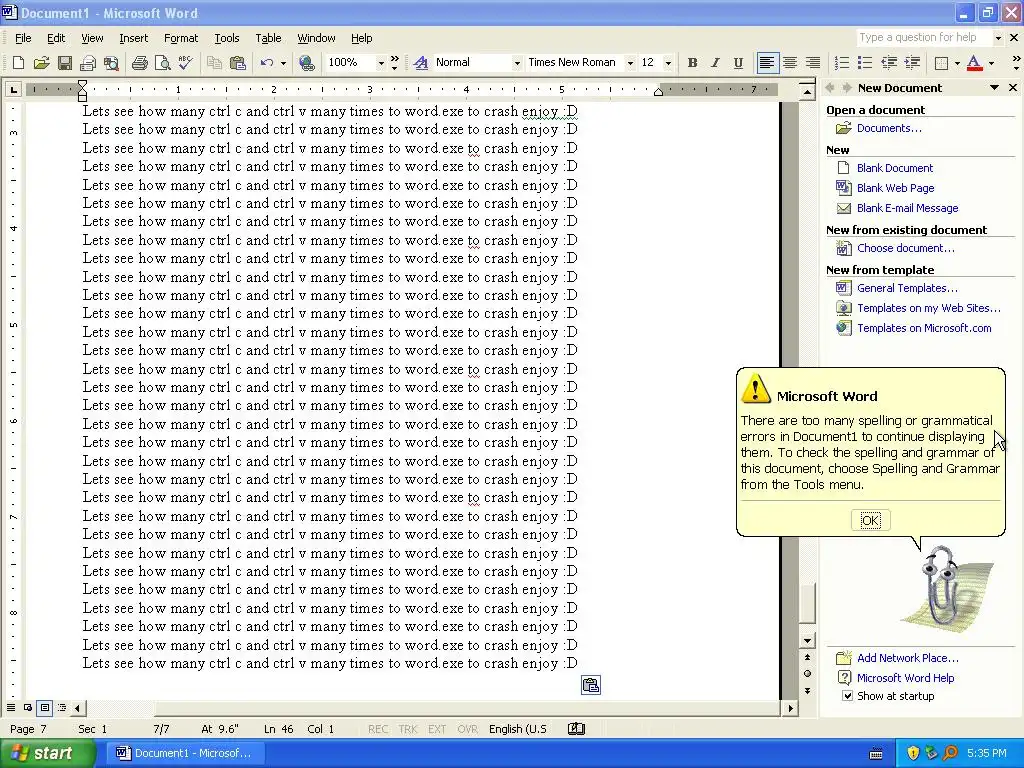The image size is (1024, 768).
Task: Set Align Right paragraph alignment
Action: [x=813, y=63]
